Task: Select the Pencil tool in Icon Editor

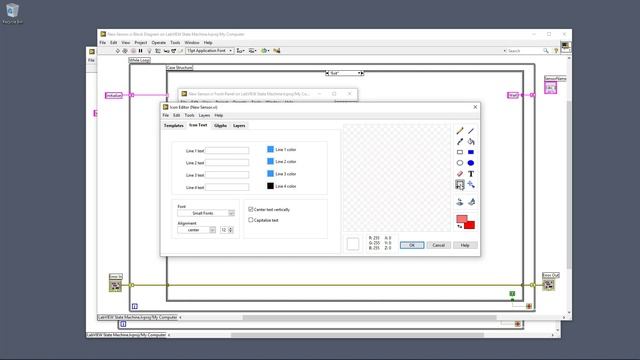Action: coord(460,131)
